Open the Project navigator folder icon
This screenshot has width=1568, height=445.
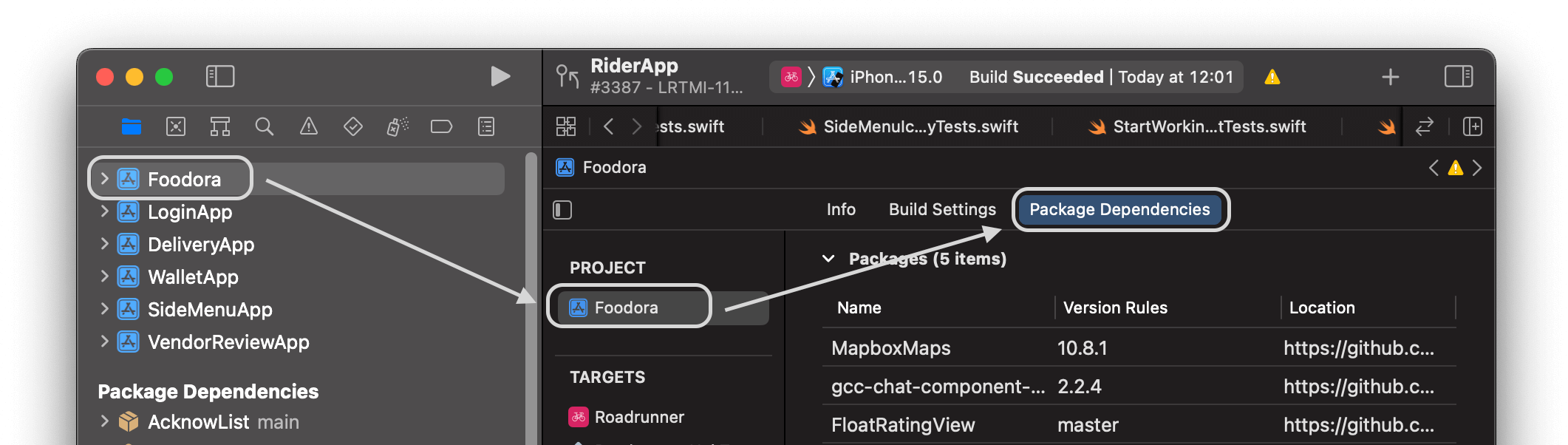coord(131,126)
